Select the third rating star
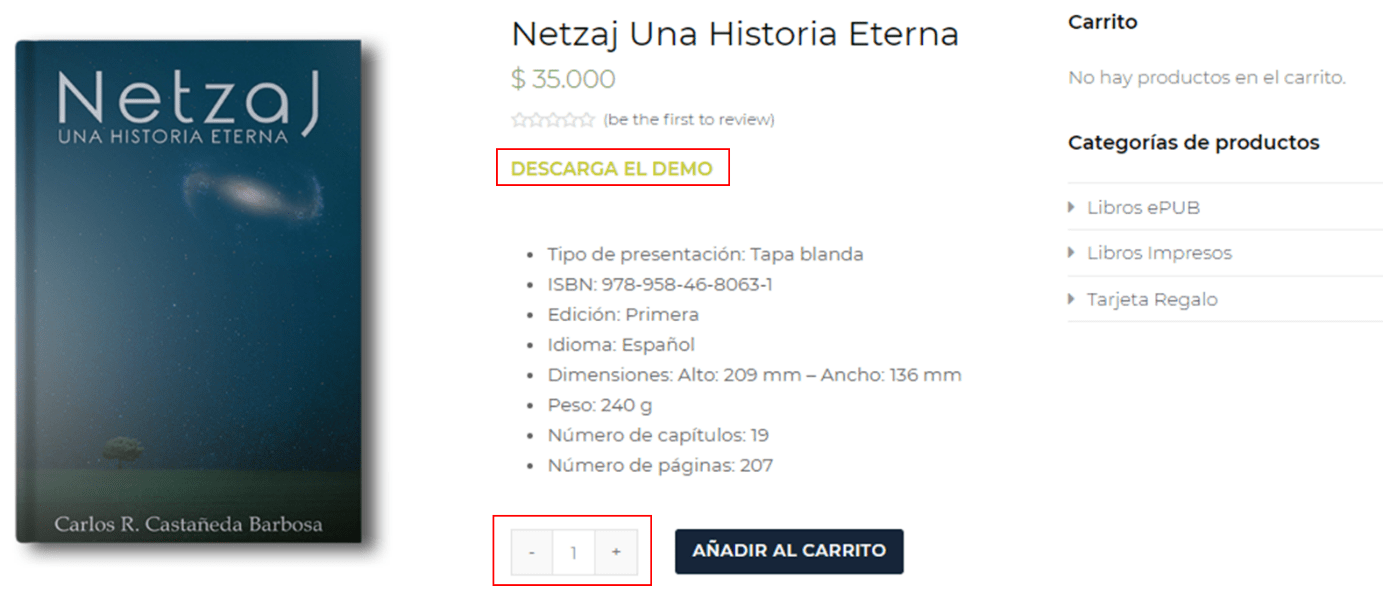The height and width of the screenshot is (614, 1383). coord(553,120)
